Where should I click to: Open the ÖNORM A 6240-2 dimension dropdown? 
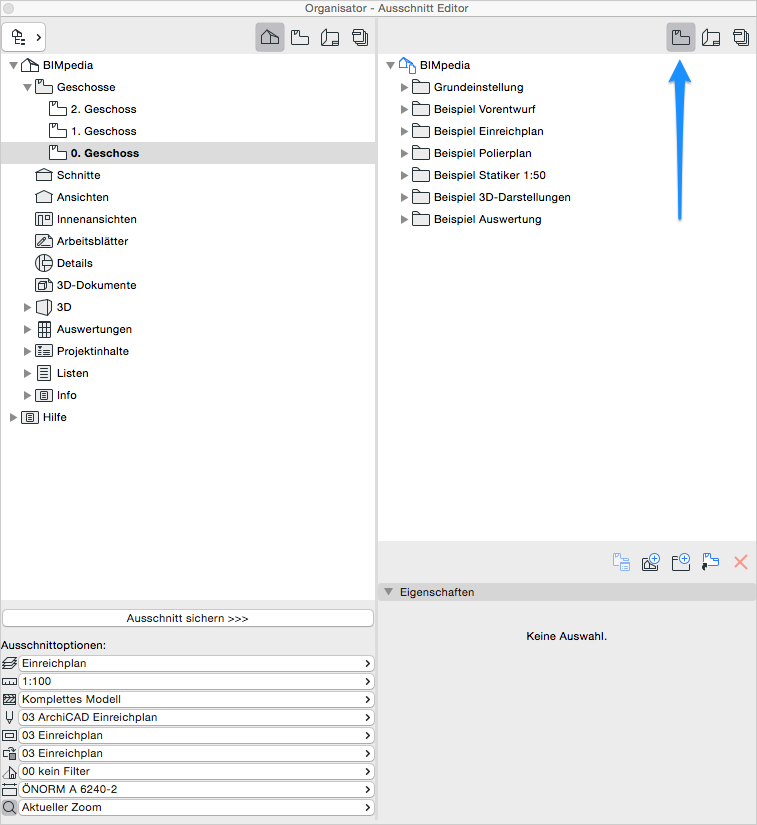[195, 789]
